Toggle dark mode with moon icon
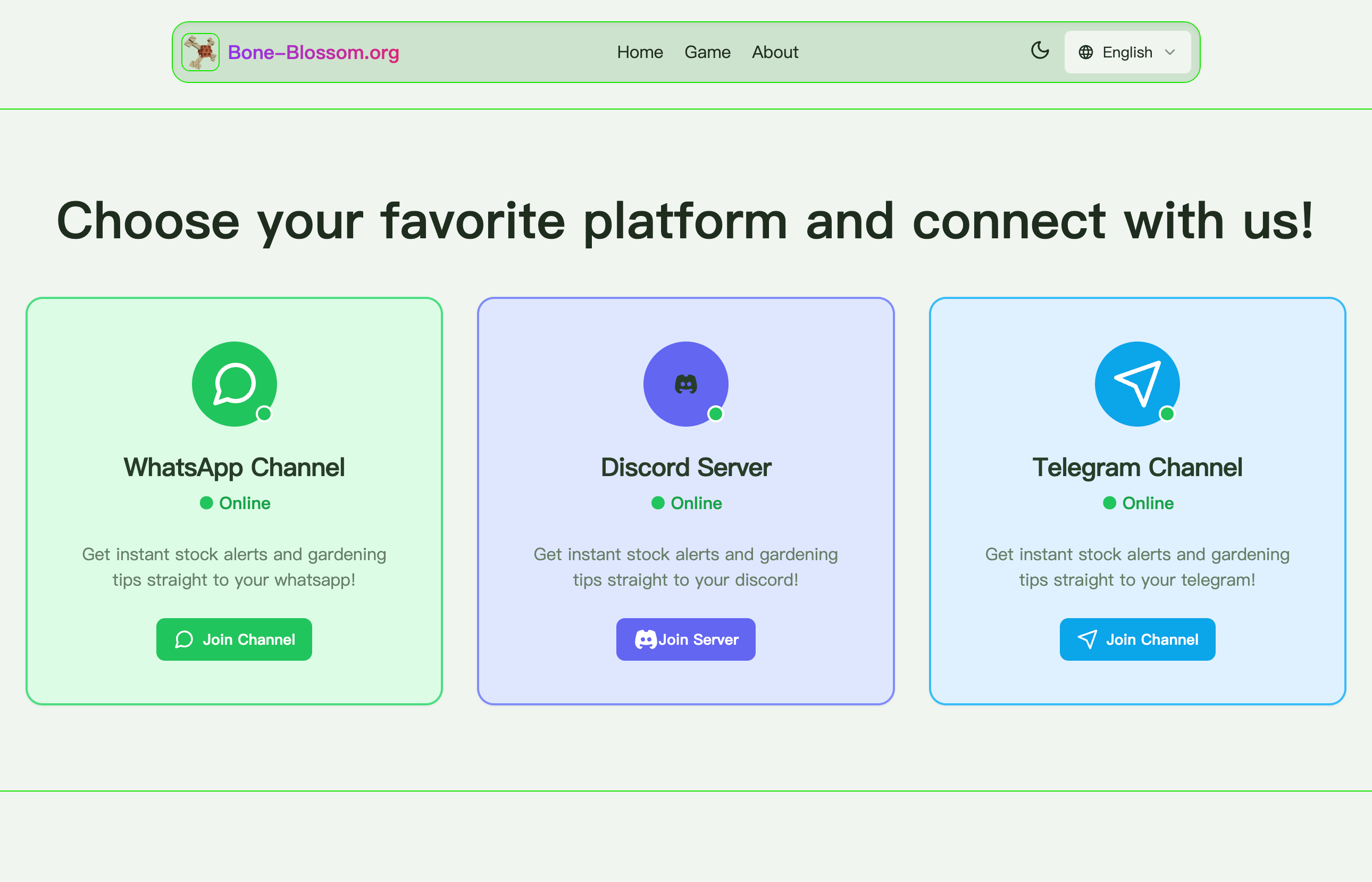Image resolution: width=1372 pixels, height=882 pixels. tap(1040, 51)
